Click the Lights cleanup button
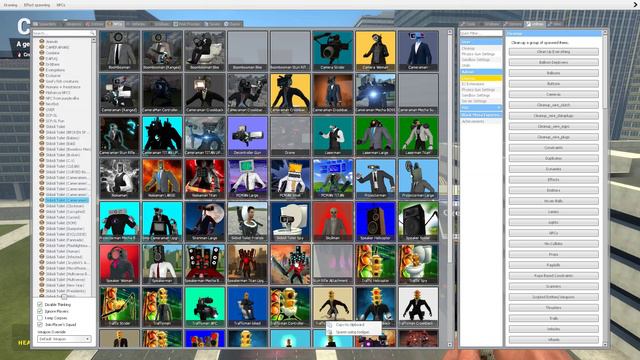The image size is (640, 360). pyautogui.click(x=553, y=222)
